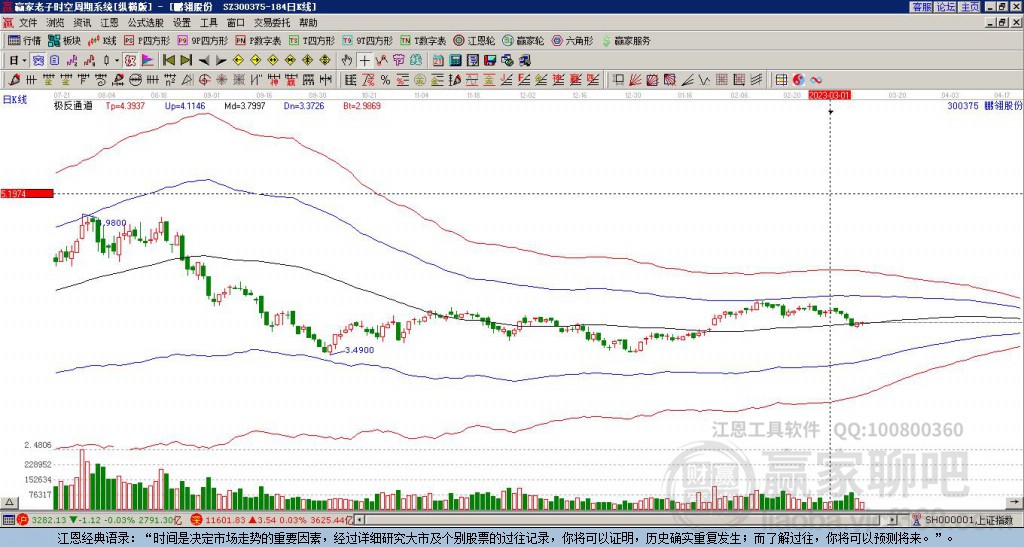Toggle the 权 adjustment button

[130, 61]
